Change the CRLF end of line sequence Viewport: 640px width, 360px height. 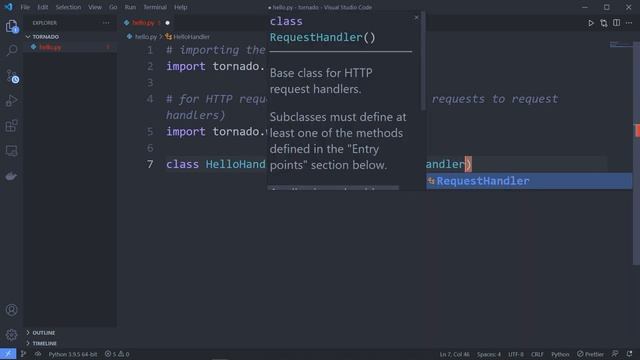pos(537,354)
